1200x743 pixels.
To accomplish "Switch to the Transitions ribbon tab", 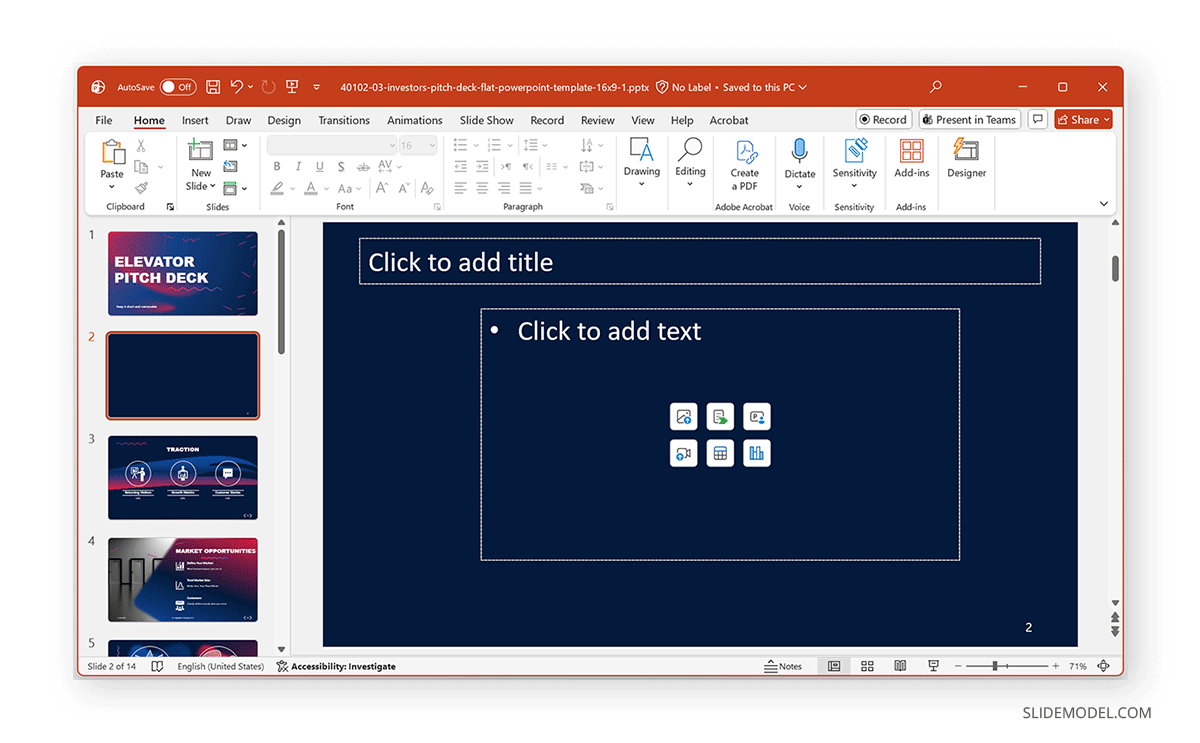I will [344, 120].
